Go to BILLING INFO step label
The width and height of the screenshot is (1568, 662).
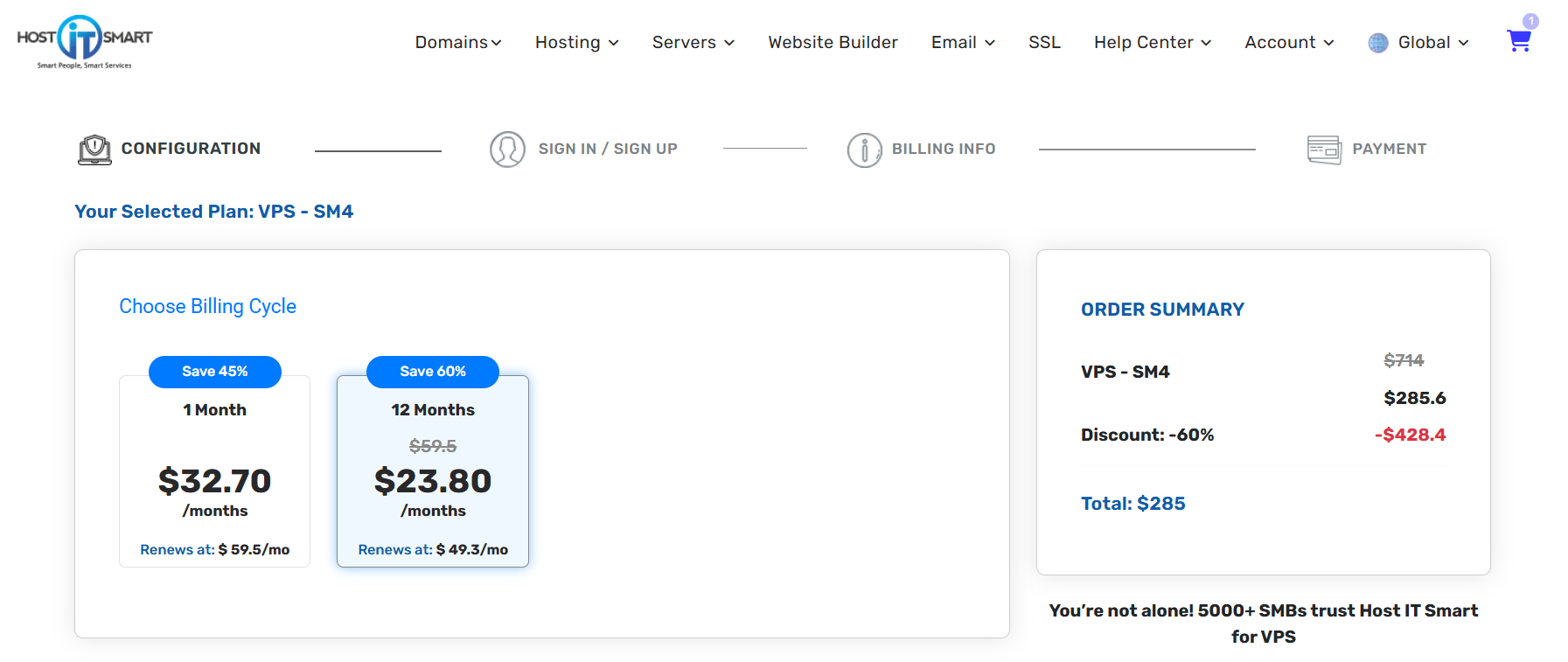pos(944,149)
